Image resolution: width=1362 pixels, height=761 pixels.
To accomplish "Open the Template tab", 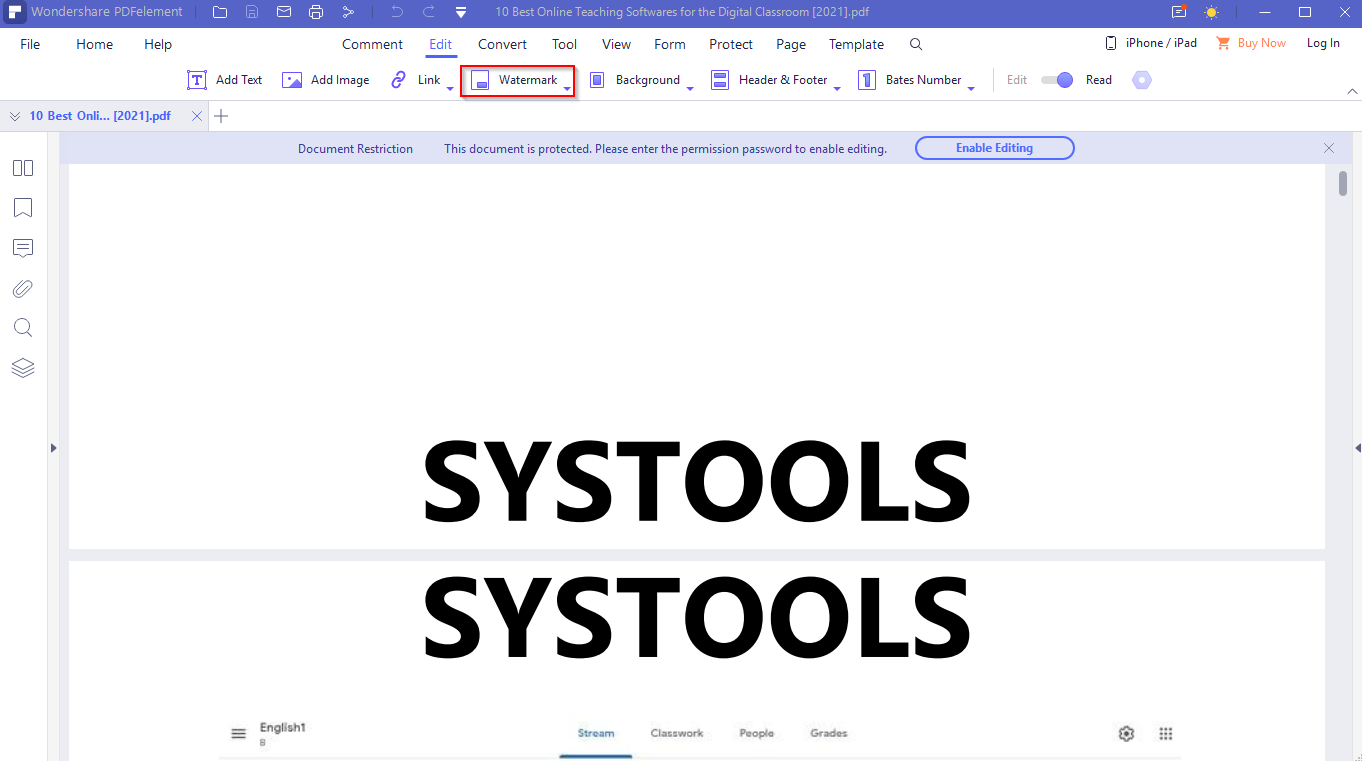I will pos(856,44).
